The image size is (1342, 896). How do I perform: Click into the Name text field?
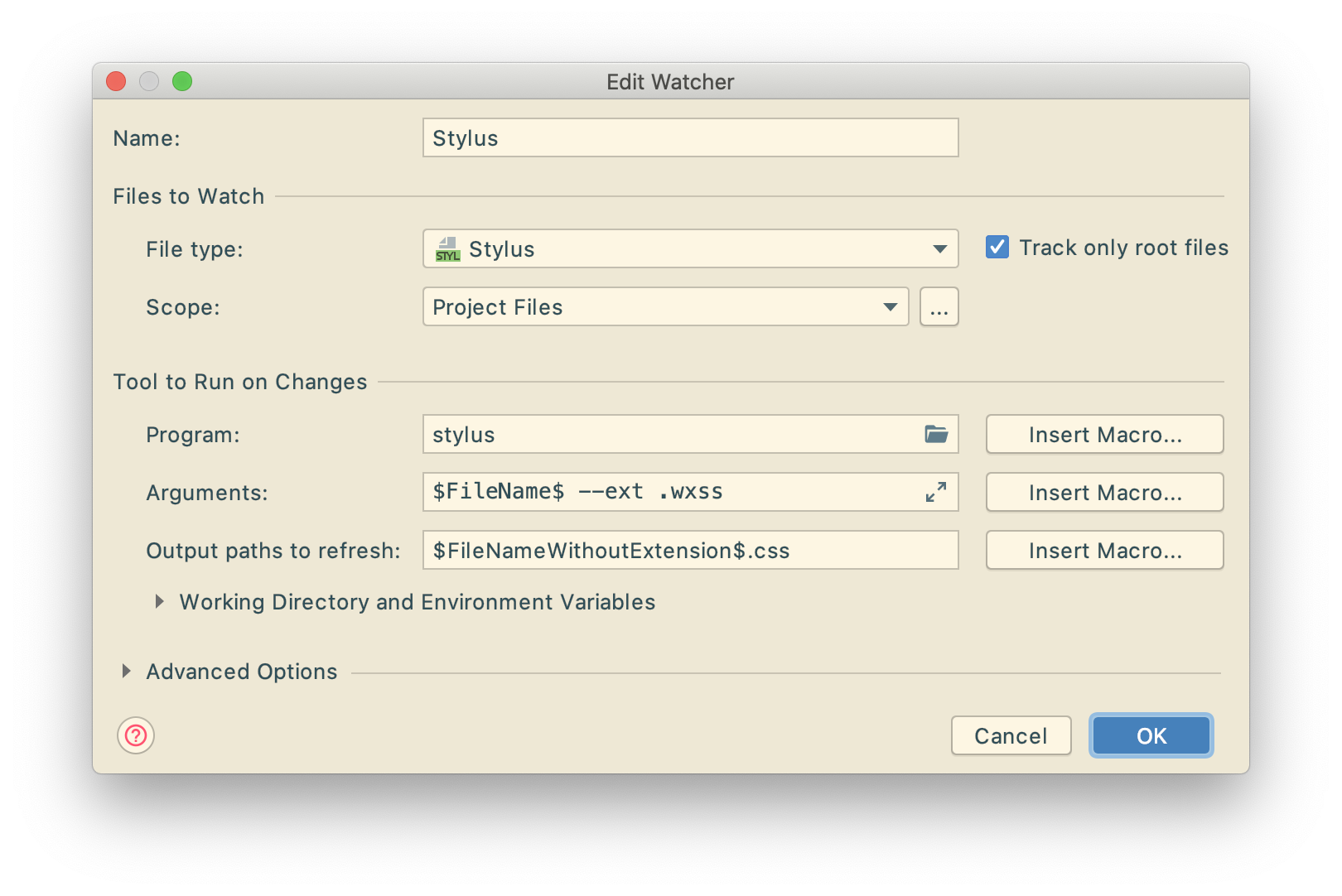(690, 138)
